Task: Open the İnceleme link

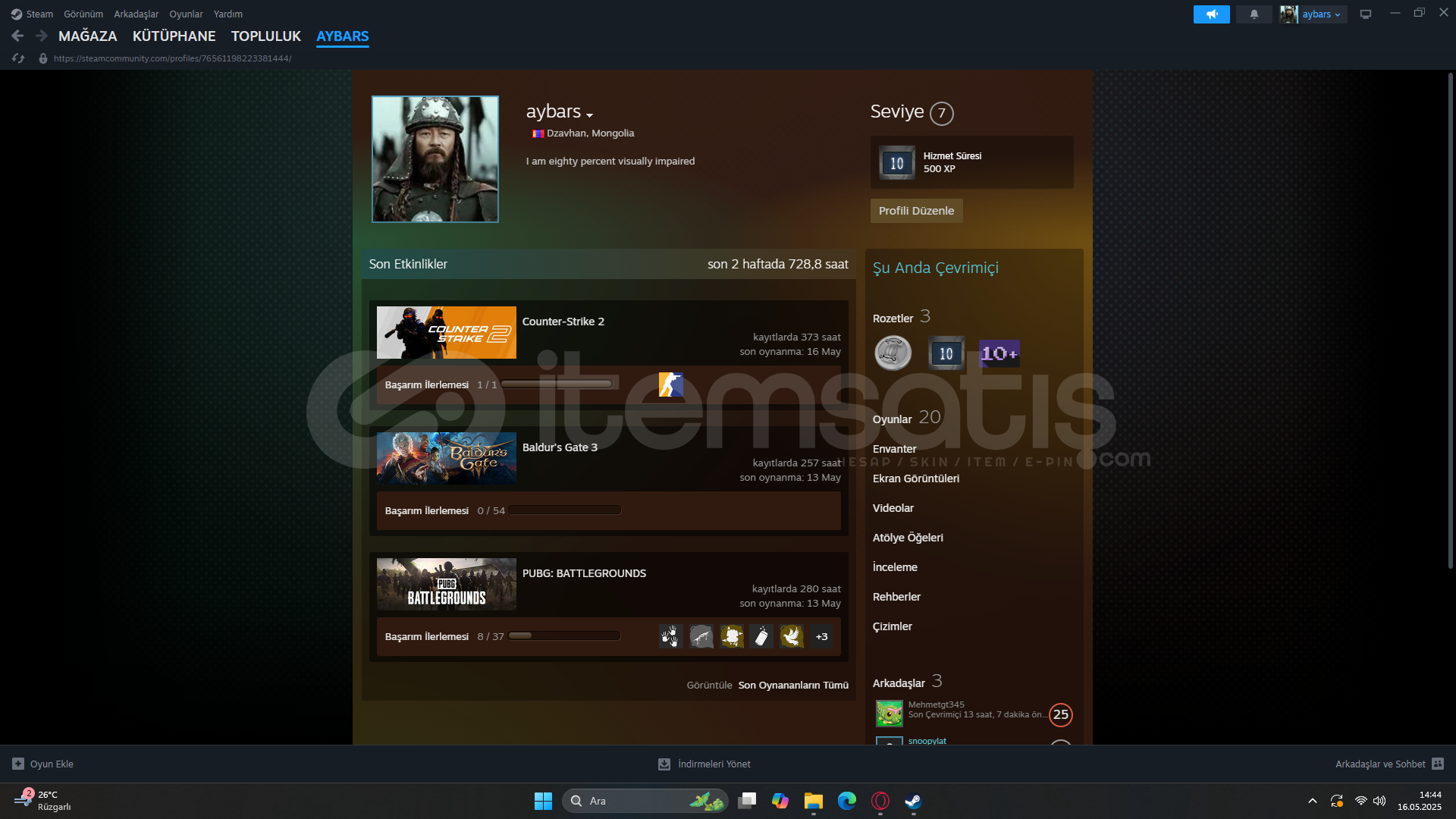Action: pos(895,567)
